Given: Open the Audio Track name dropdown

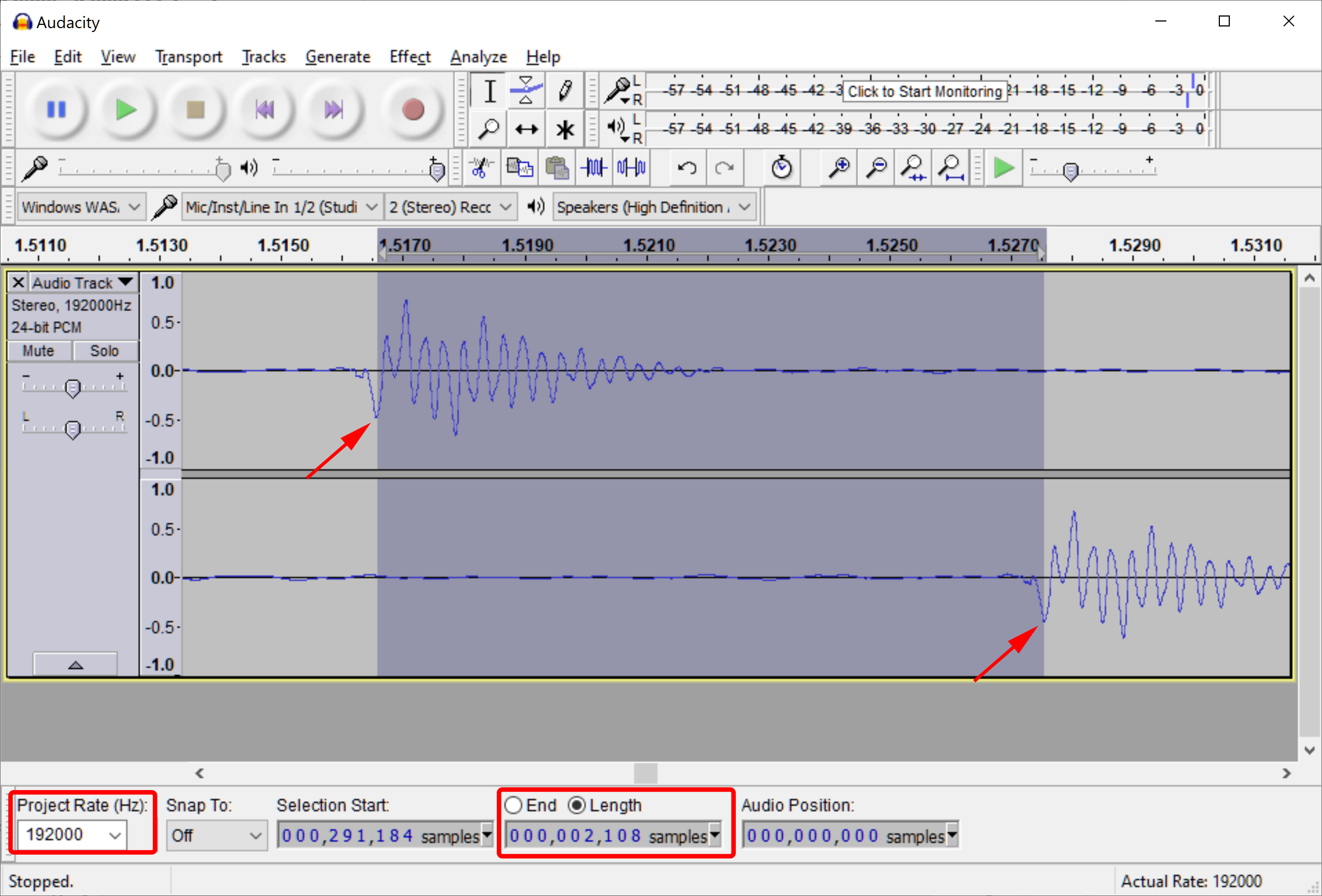Looking at the screenshot, I should pyautogui.click(x=83, y=282).
